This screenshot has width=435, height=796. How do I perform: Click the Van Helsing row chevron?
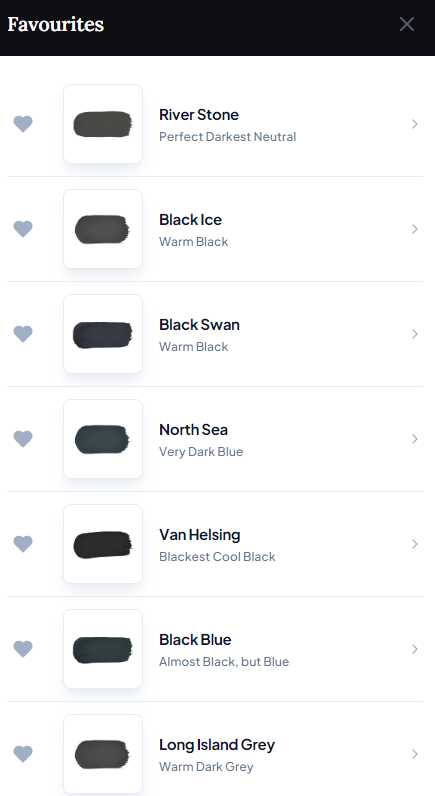coord(415,544)
